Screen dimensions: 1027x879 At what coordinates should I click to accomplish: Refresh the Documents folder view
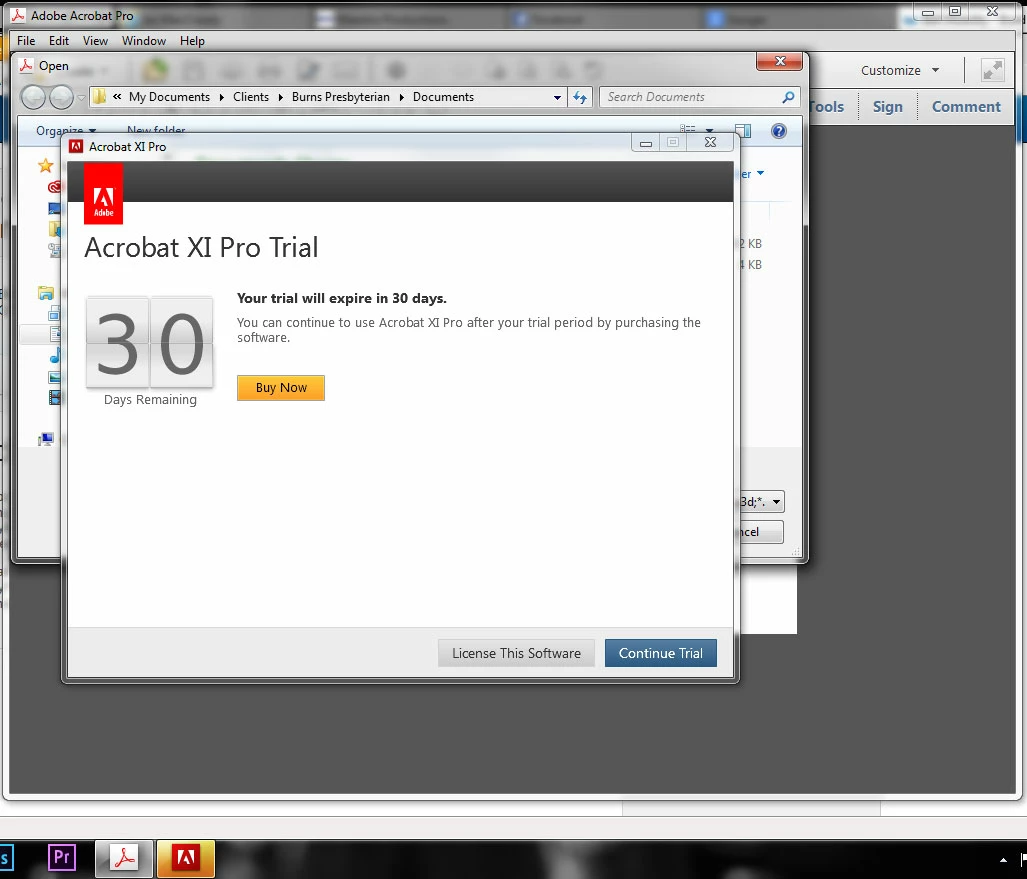580,98
